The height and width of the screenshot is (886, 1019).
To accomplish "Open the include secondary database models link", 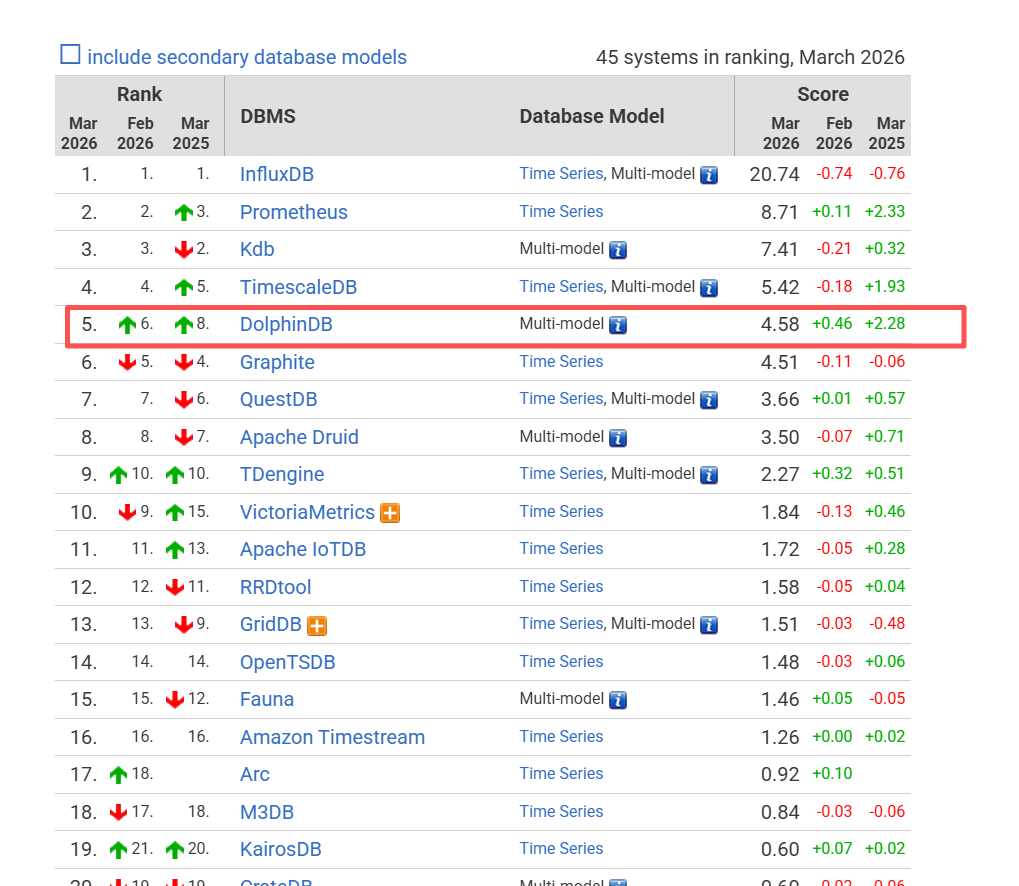I will (247, 57).
